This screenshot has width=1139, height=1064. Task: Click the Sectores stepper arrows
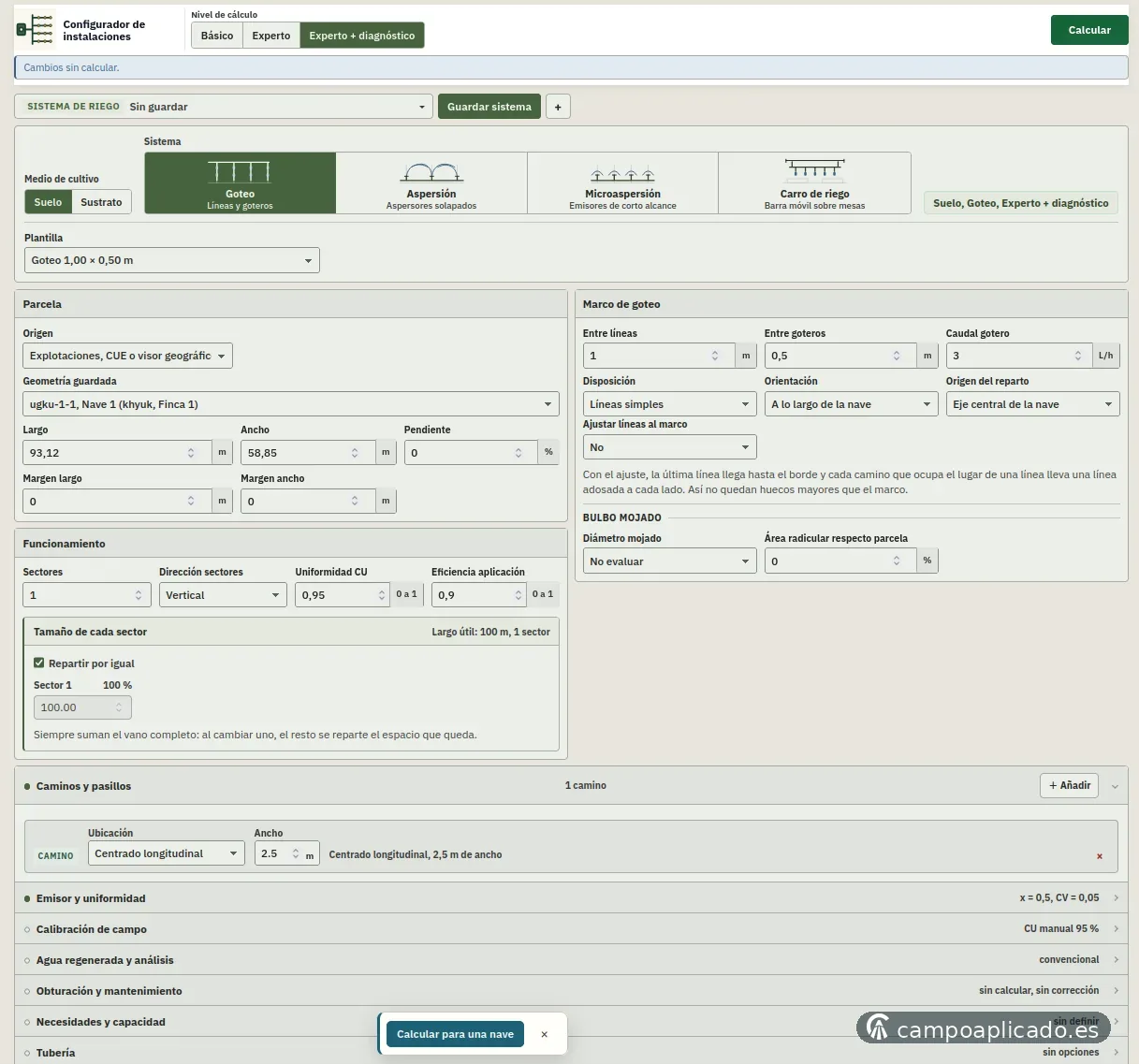point(139,595)
